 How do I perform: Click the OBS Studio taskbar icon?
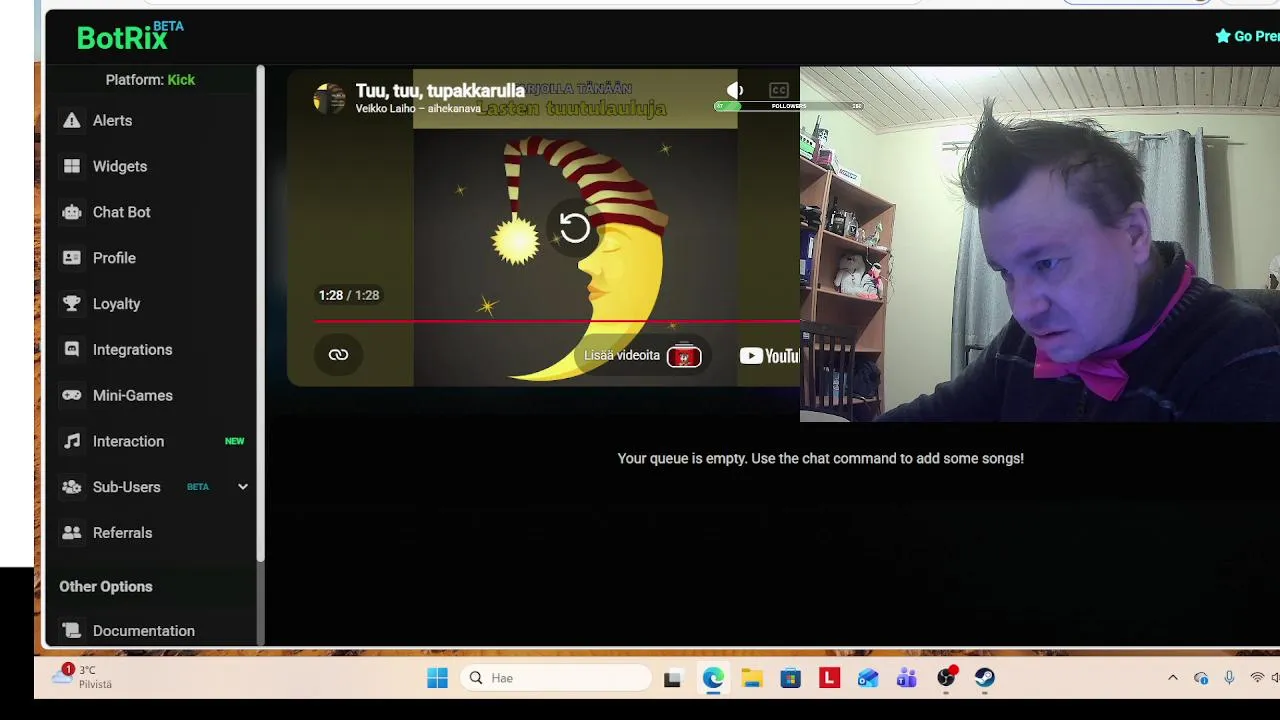coord(946,678)
